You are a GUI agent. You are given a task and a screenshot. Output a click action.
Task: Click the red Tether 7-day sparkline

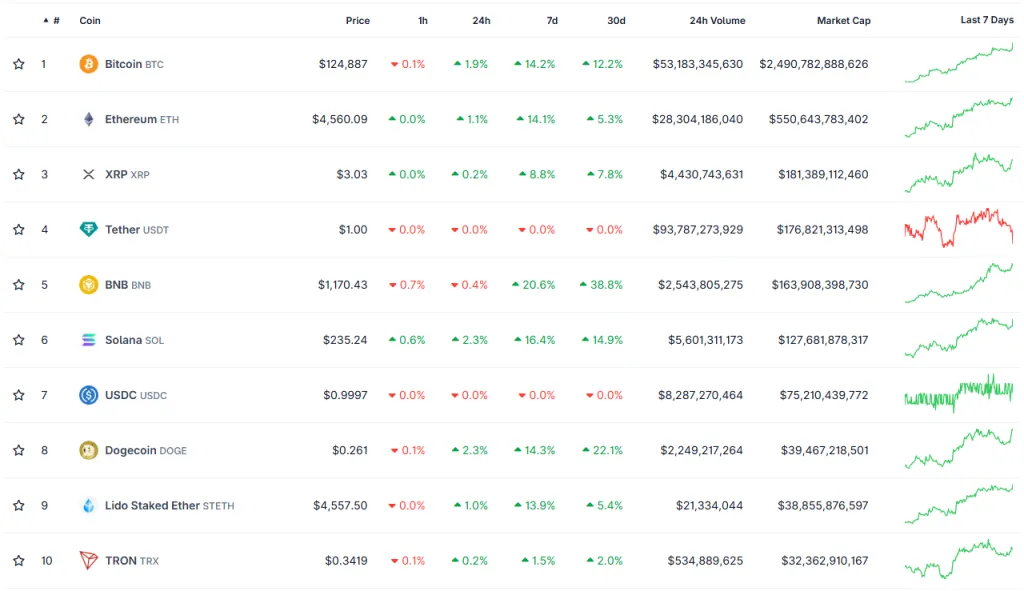958,228
